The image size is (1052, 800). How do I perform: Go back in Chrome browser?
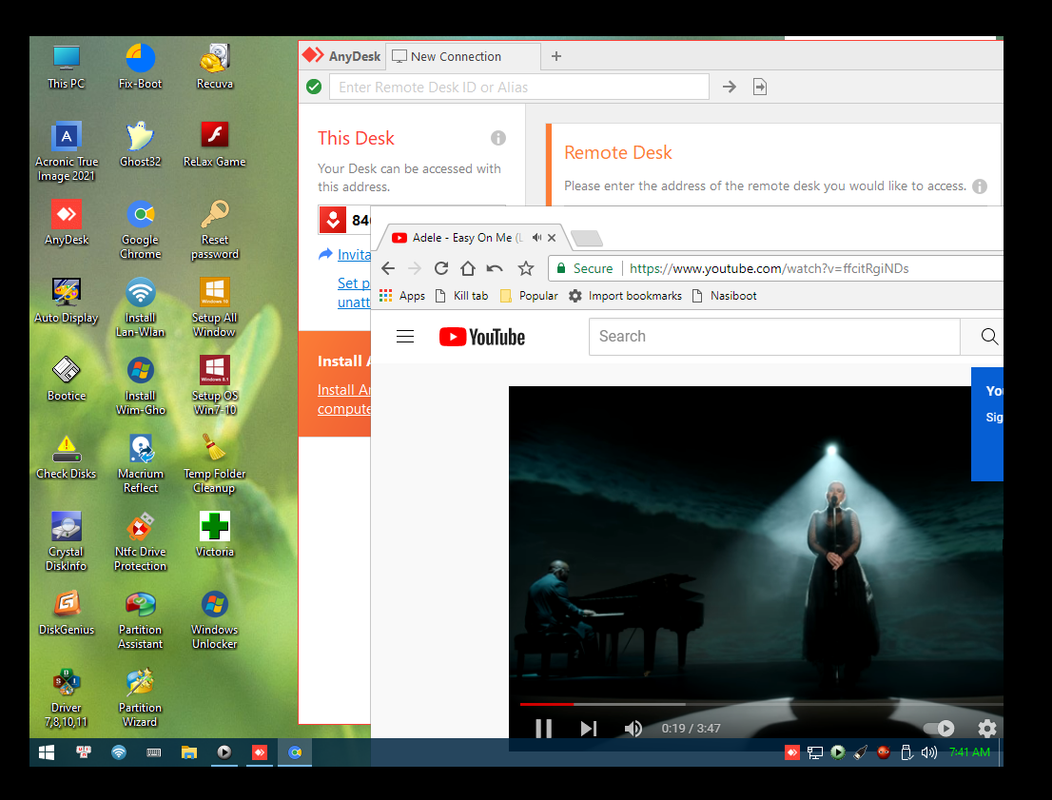pos(388,268)
